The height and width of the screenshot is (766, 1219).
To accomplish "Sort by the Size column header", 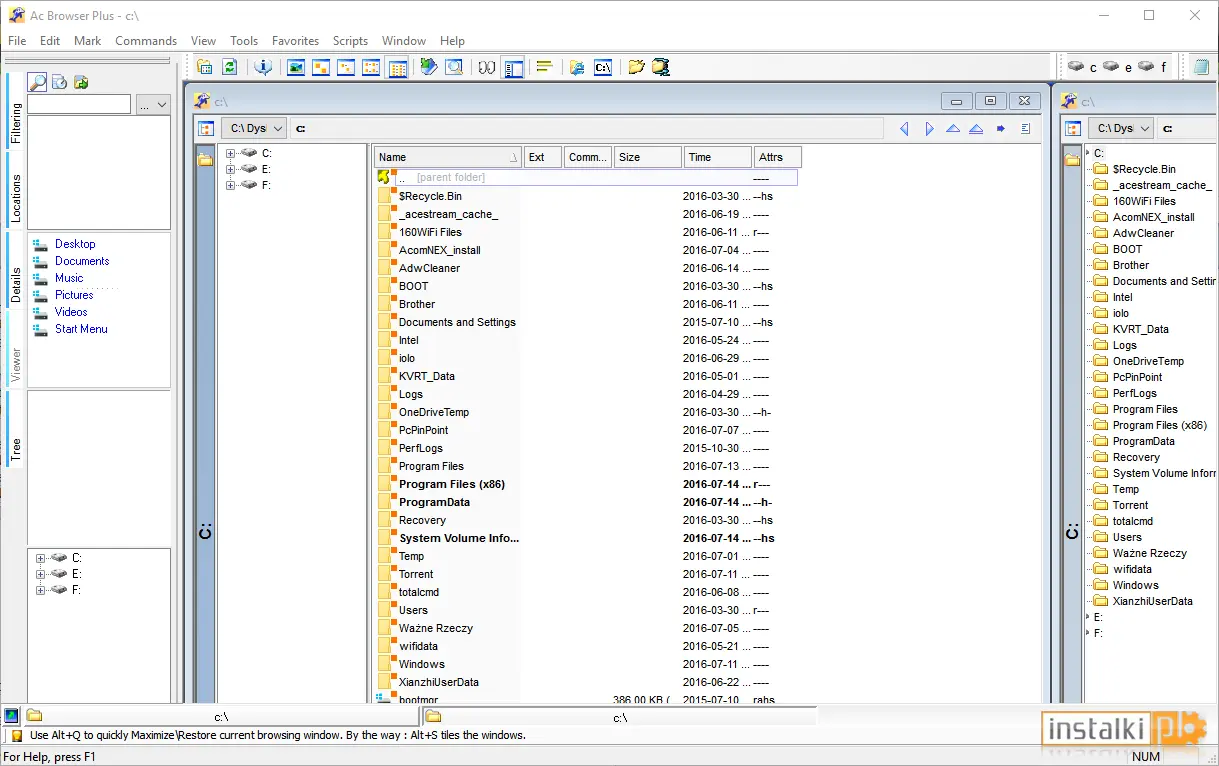I will [x=648, y=157].
